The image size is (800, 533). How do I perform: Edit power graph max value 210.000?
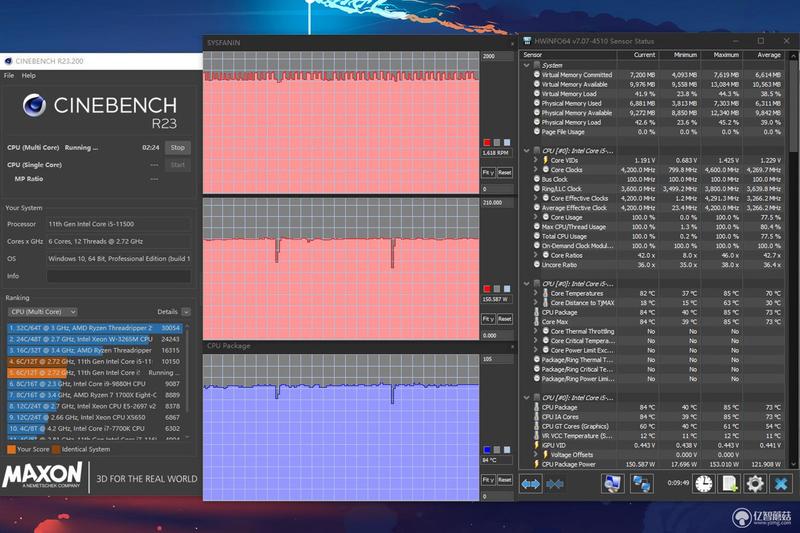click(x=497, y=203)
